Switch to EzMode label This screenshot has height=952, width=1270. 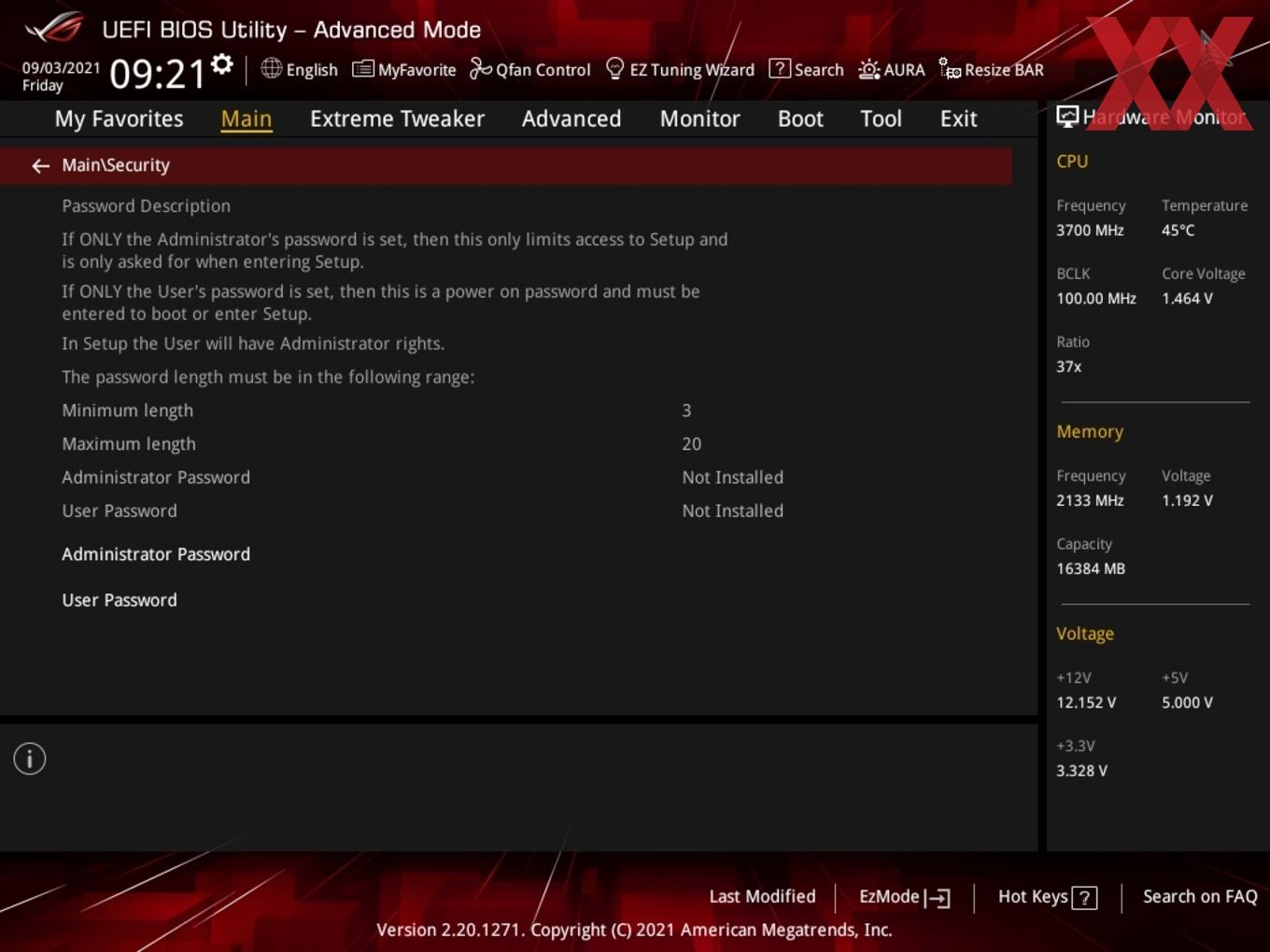click(x=889, y=896)
